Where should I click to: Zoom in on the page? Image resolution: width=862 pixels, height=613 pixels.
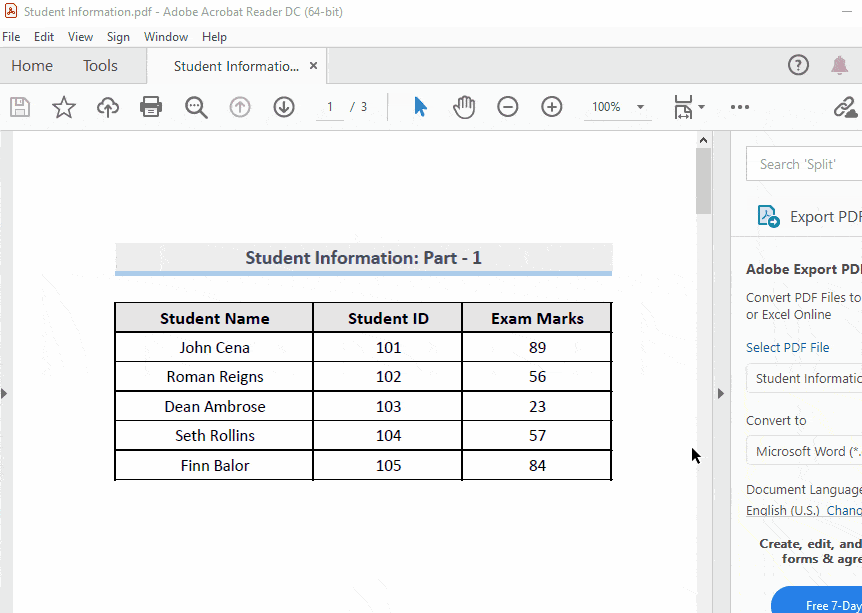[551, 107]
